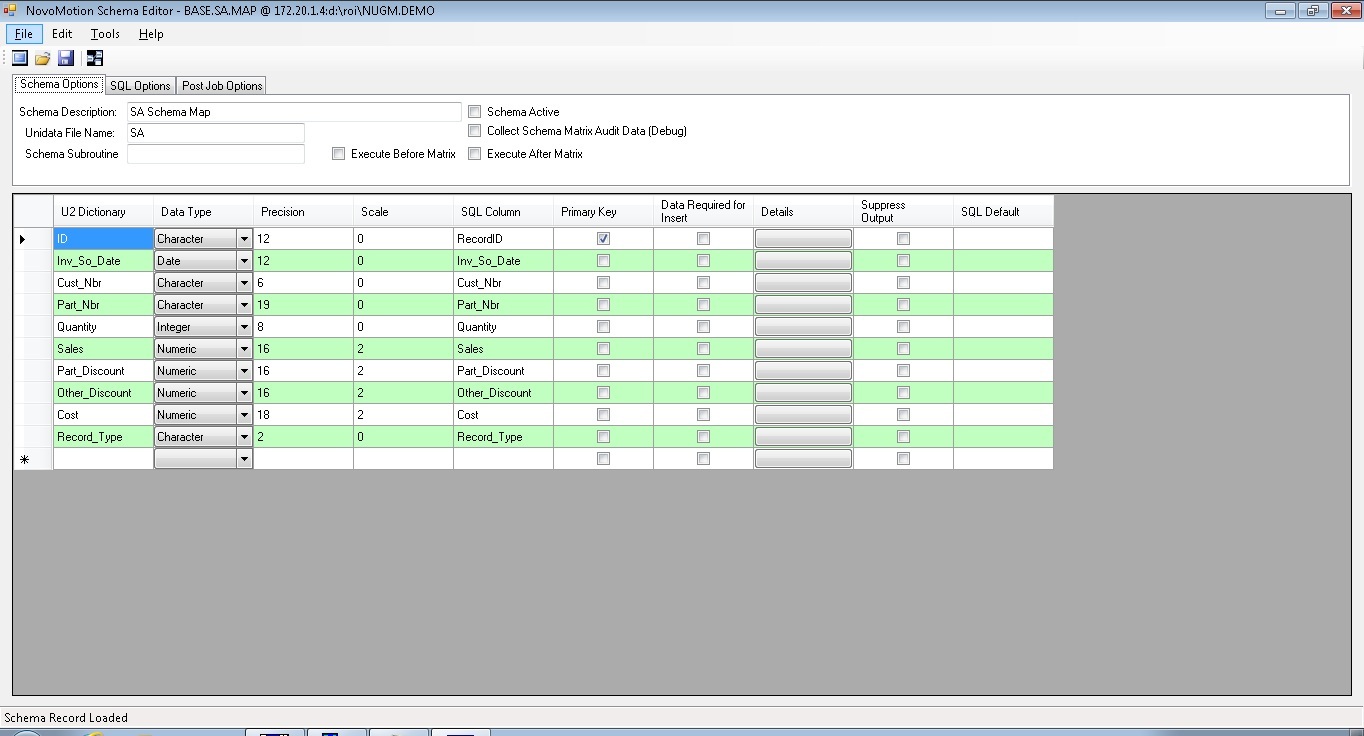This screenshot has width=1364, height=736.
Task: Enable the Schema Active checkbox
Action: click(x=475, y=112)
